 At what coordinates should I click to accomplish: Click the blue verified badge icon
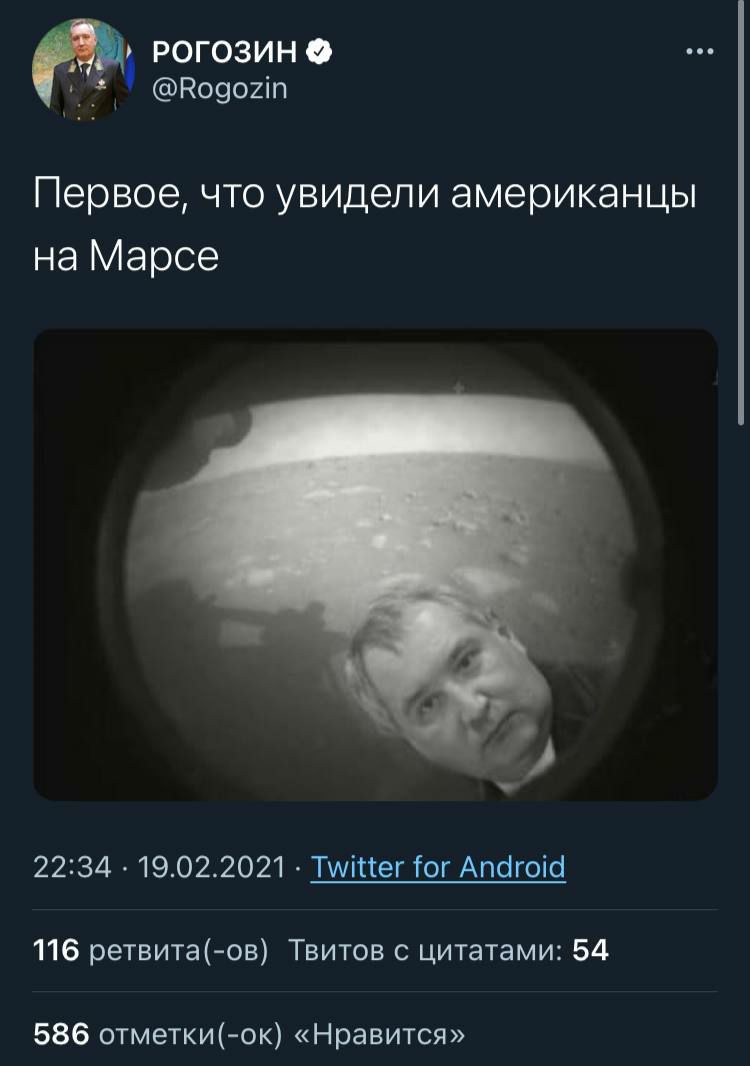(x=320, y=52)
